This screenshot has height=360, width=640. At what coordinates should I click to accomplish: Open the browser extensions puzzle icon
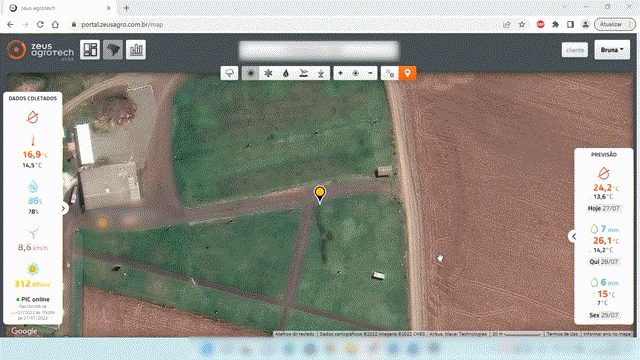[x=555, y=24]
